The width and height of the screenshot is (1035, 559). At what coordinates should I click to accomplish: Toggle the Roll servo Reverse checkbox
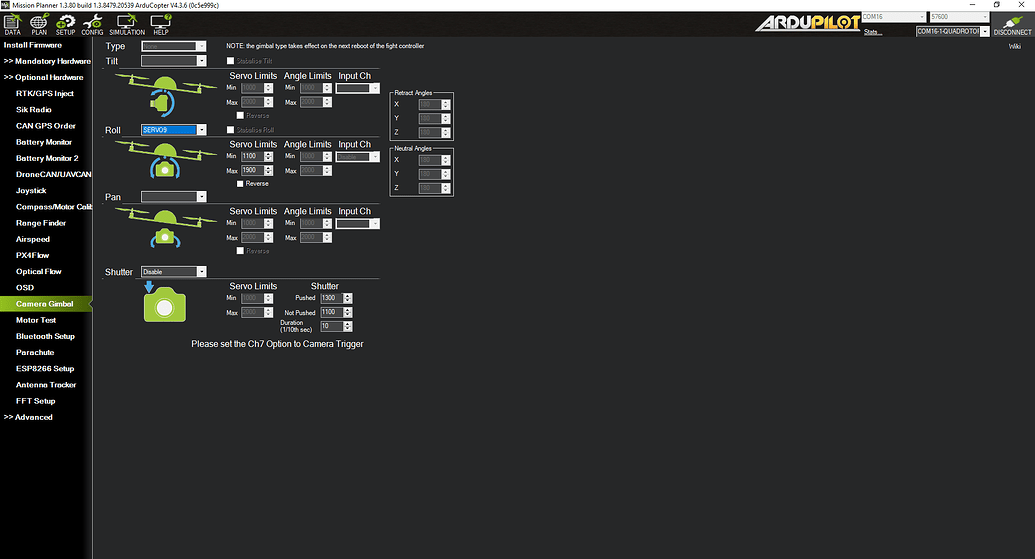pos(240,184)
